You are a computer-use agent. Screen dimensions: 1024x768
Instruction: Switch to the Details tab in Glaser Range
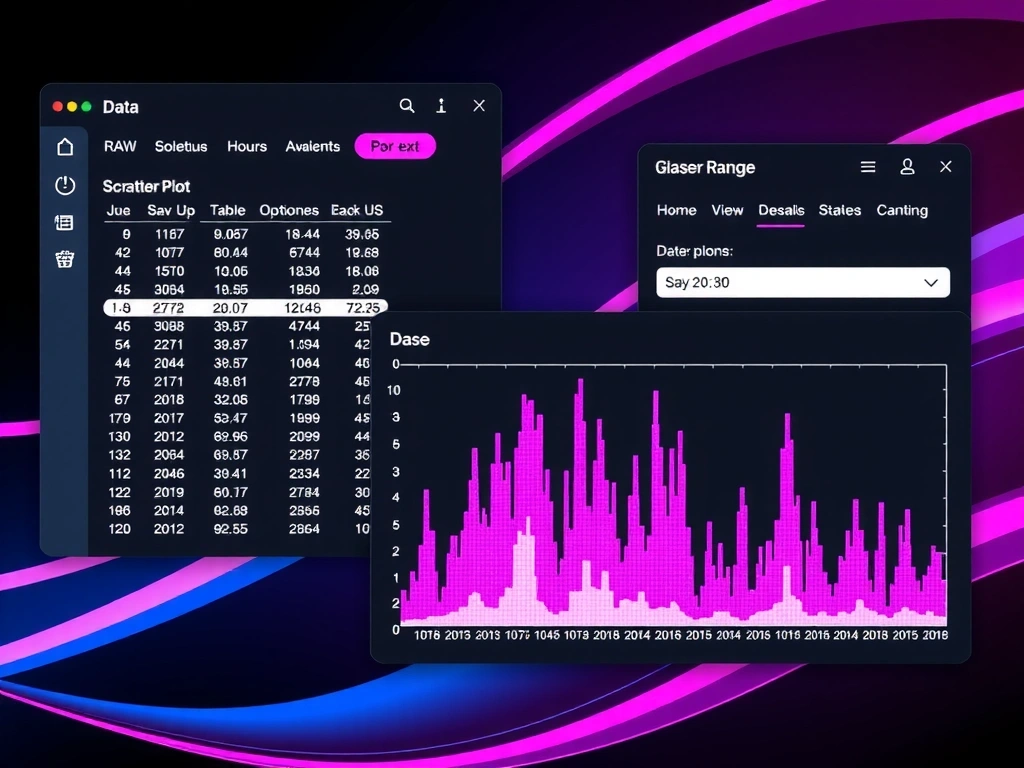pos(781,210)
